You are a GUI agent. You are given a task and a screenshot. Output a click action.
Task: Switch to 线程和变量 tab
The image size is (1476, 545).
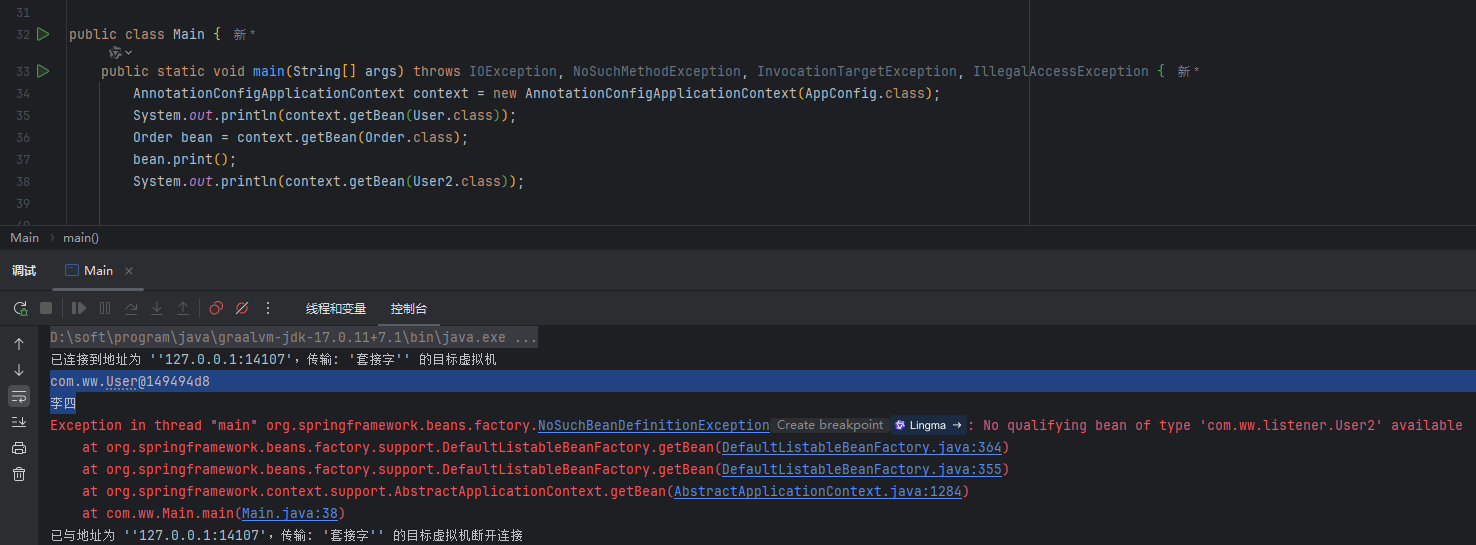[x=336, y=309]
